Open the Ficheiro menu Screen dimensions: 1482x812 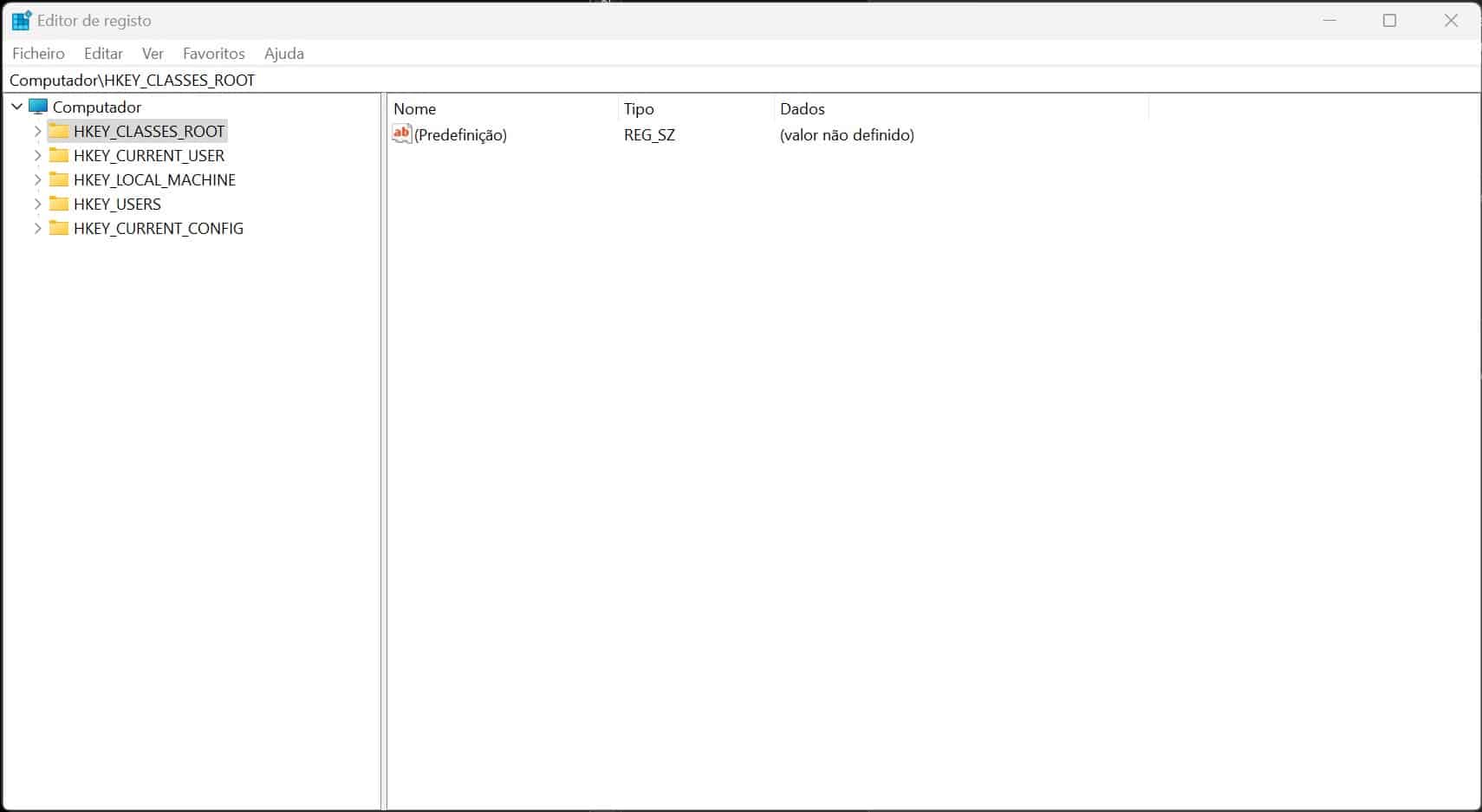[38, 53]
